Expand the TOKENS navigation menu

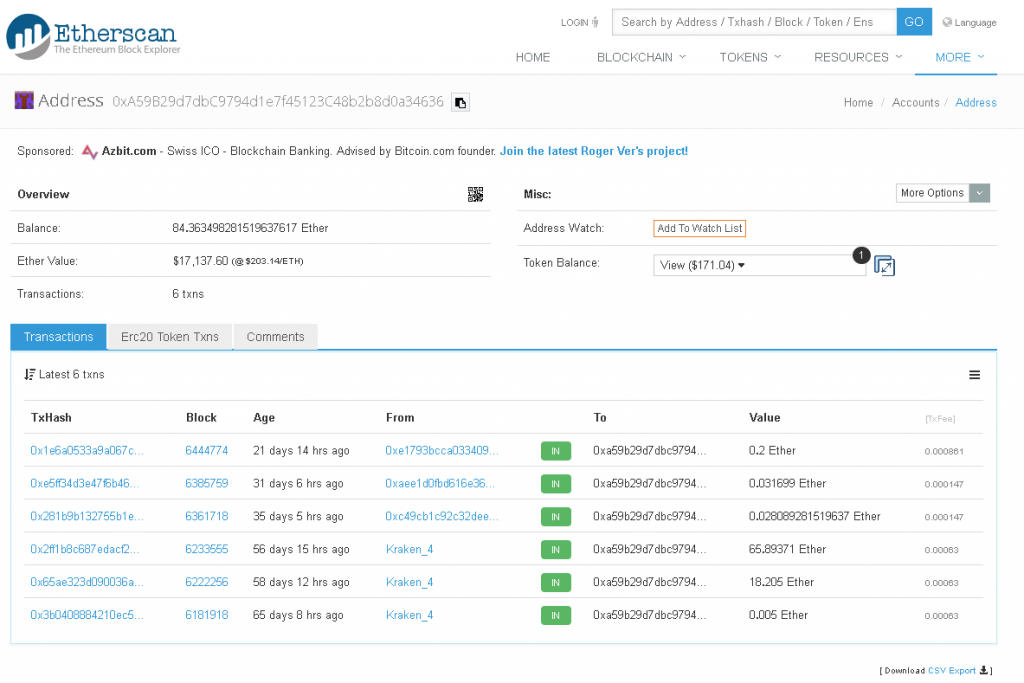click(750, 57)
